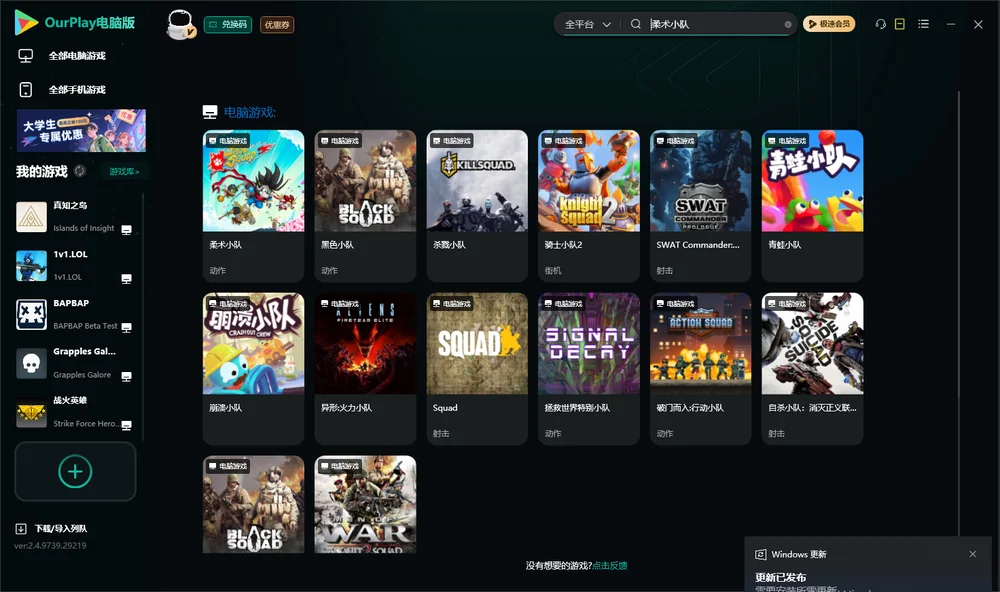Open the 异形:火力小队 Aliens card
The width and height of the screenshot is (1000, 592).
(365, 368)
